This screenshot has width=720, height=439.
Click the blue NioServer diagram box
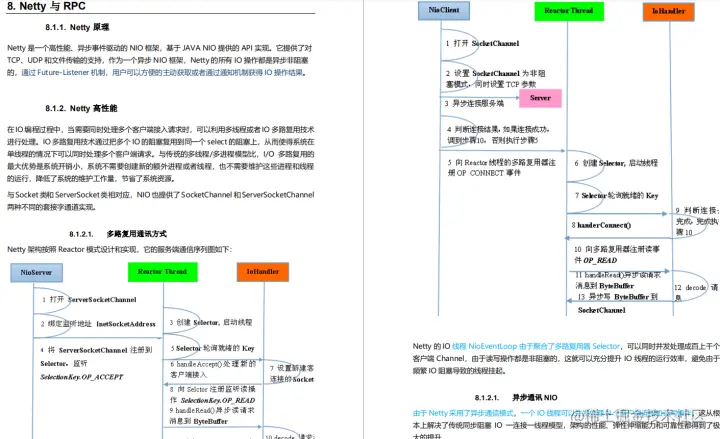tap(37, 272)
